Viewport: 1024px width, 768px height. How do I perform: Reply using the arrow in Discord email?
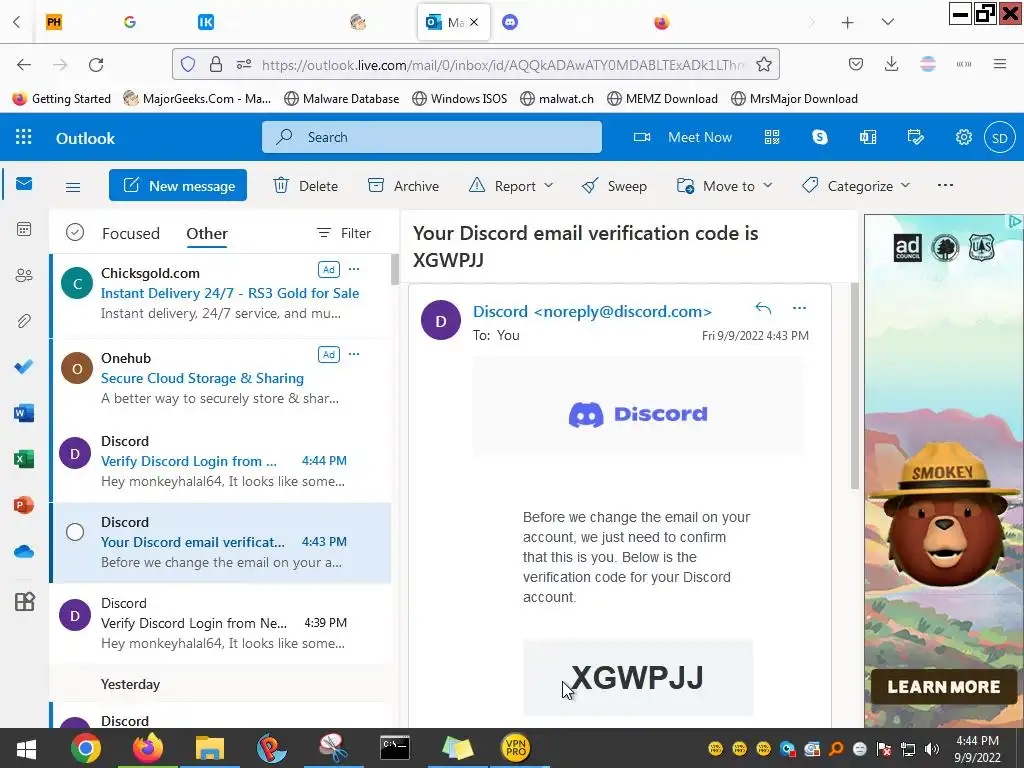tap(763, 308)
